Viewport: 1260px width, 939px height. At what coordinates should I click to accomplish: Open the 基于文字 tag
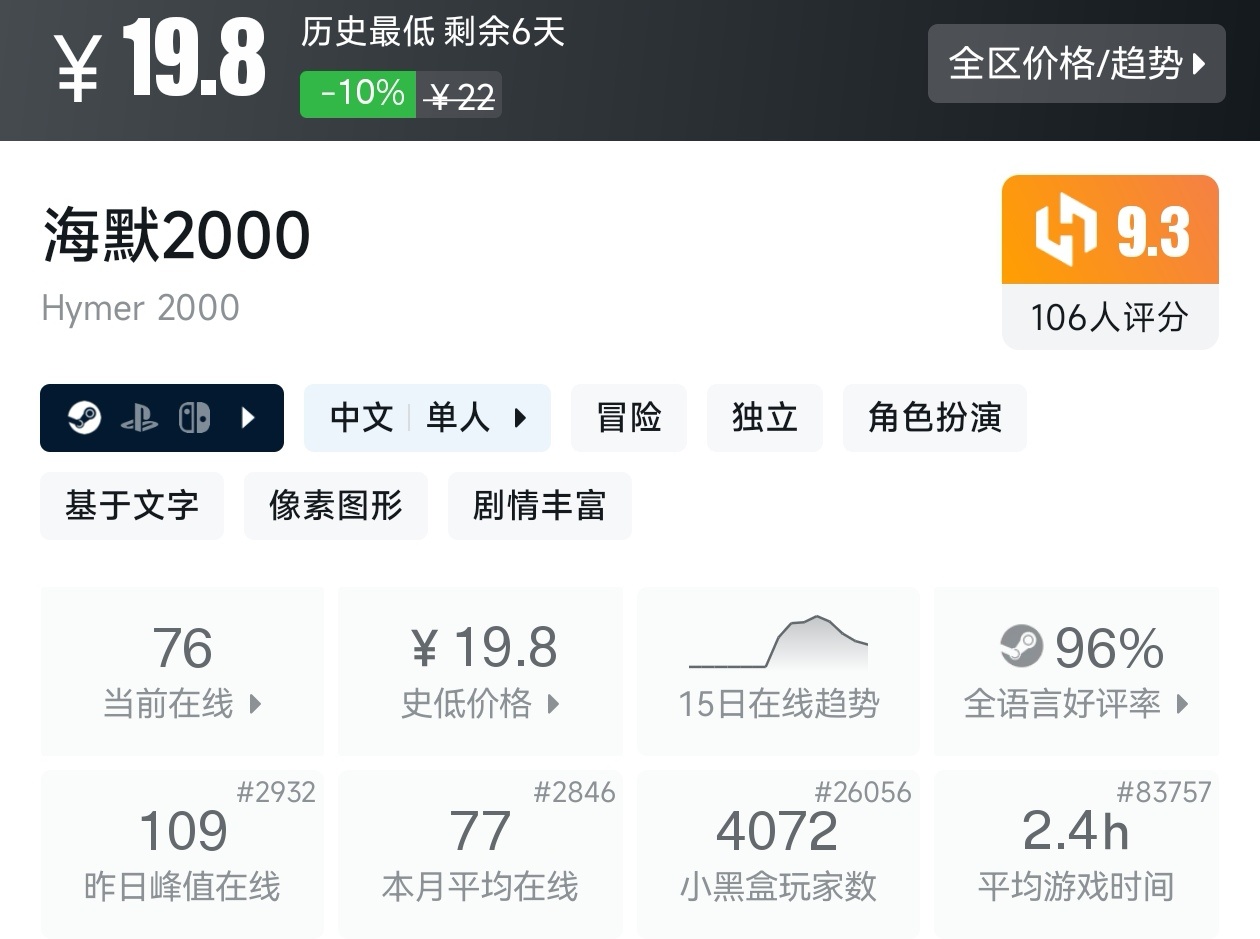pos(132,506)
